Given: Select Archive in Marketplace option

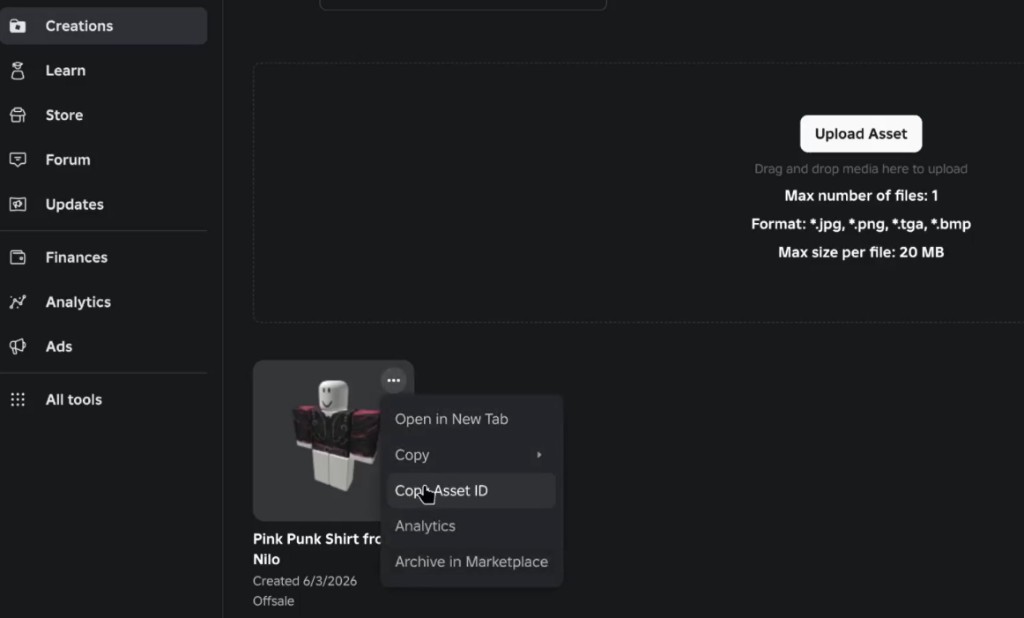Looking at the screenshot, I should click(x=470, y=562).
